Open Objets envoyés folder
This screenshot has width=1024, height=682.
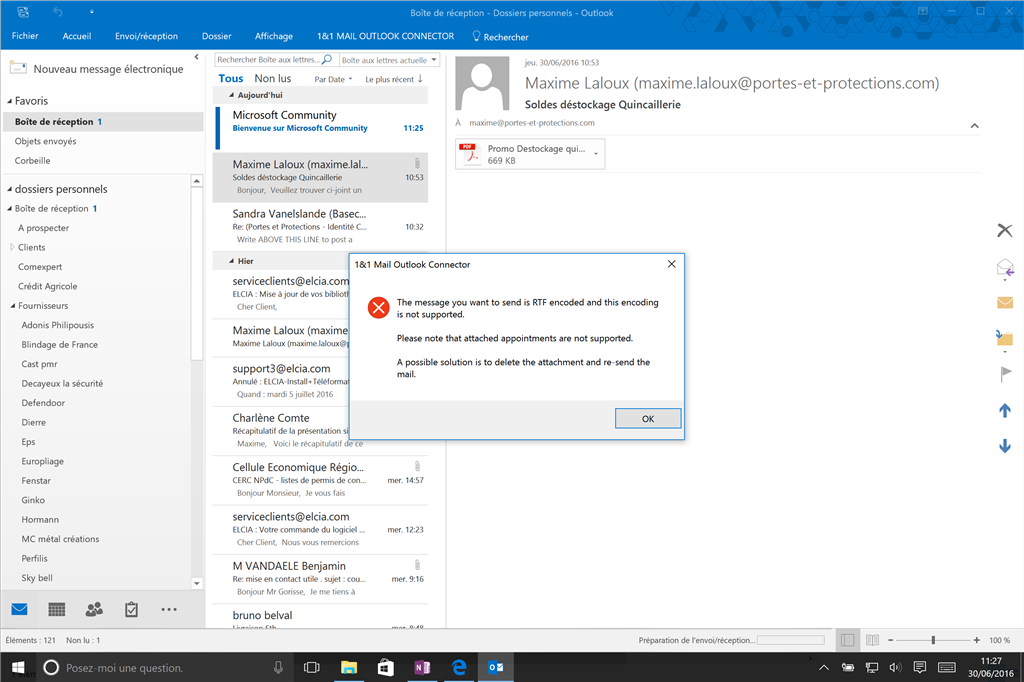click(x=45, y=141)
